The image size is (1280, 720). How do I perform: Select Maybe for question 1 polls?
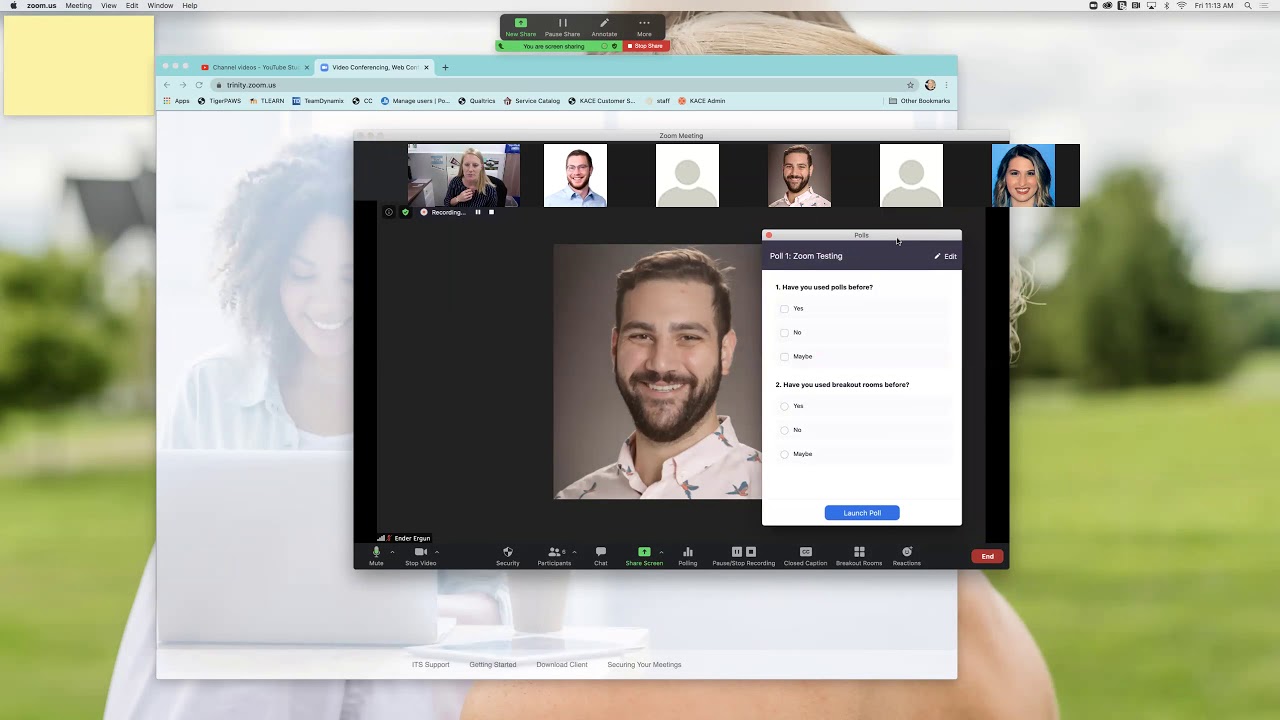(x=784, y=357)
